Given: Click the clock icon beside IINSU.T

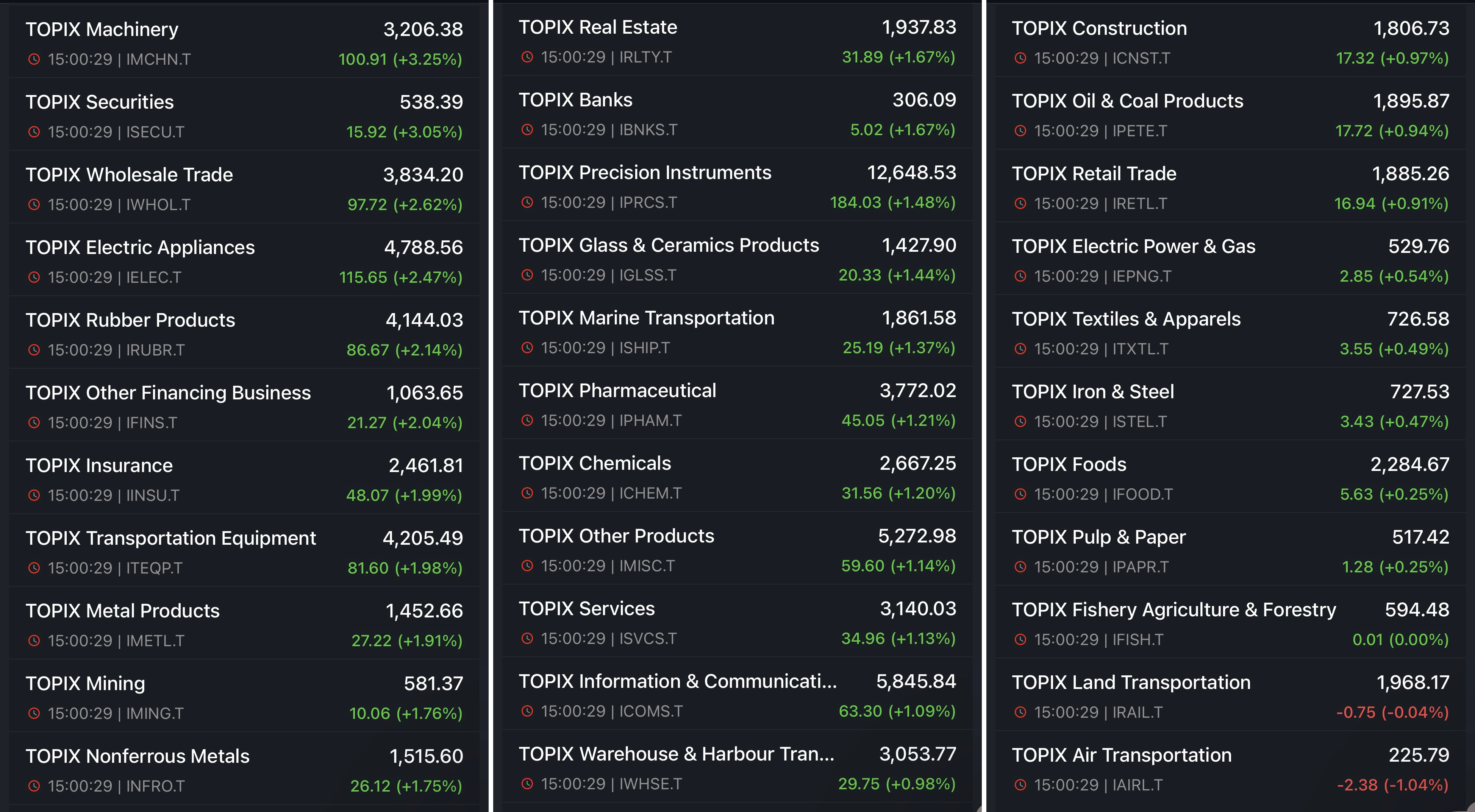Looking at the screenshot, I should (34, 495).
